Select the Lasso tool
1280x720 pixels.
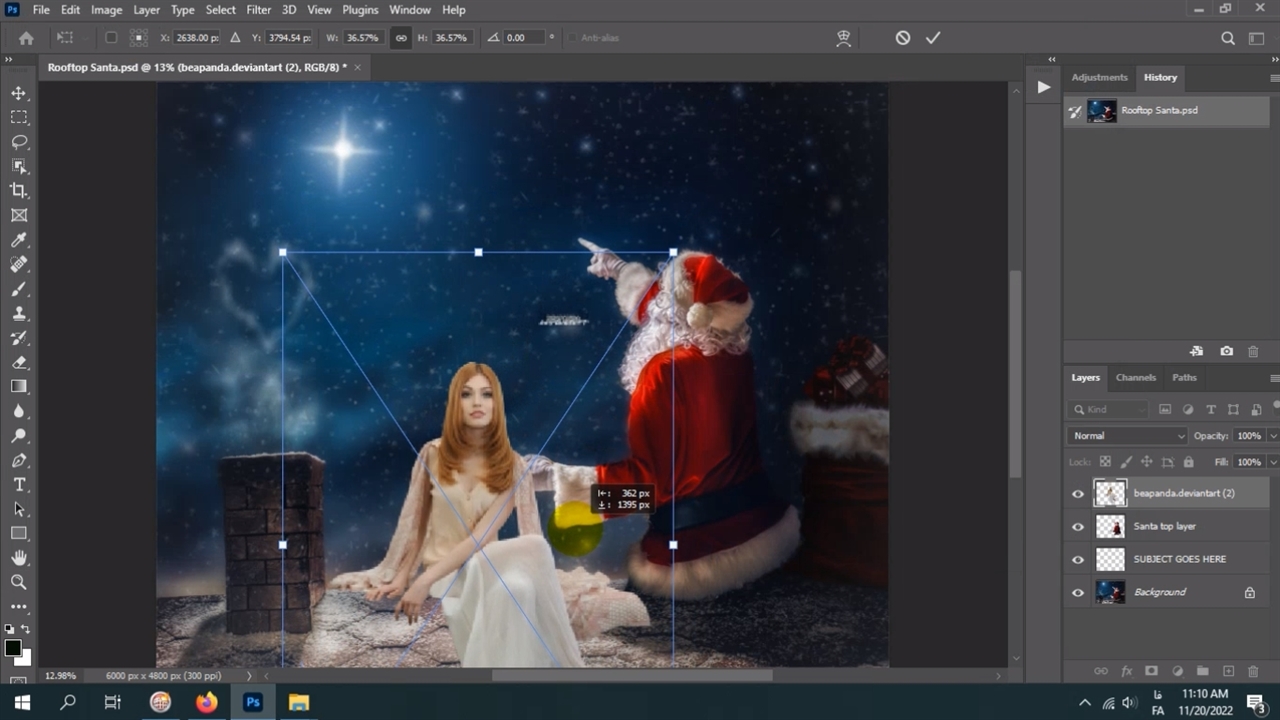pyautogui.click(x=19, y=142)
